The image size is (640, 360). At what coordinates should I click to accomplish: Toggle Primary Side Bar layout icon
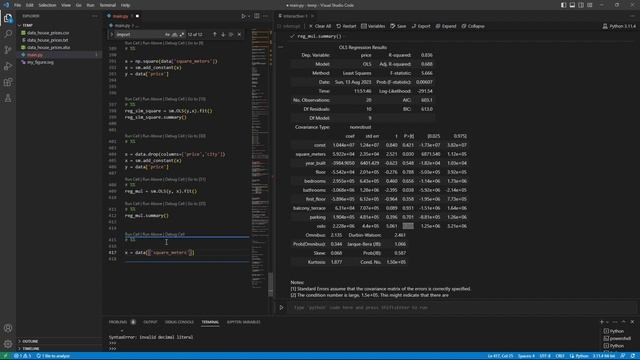click(x=563, y=5)
